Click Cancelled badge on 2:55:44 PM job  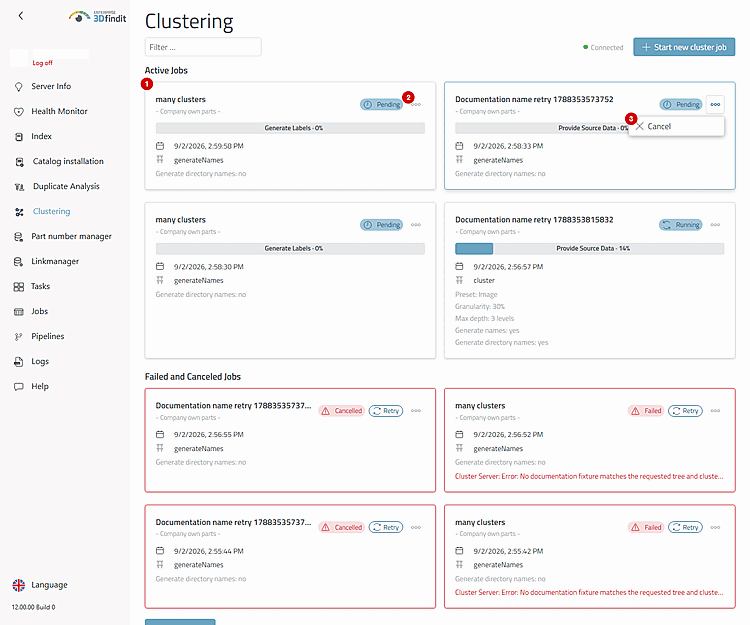[342, 527]
